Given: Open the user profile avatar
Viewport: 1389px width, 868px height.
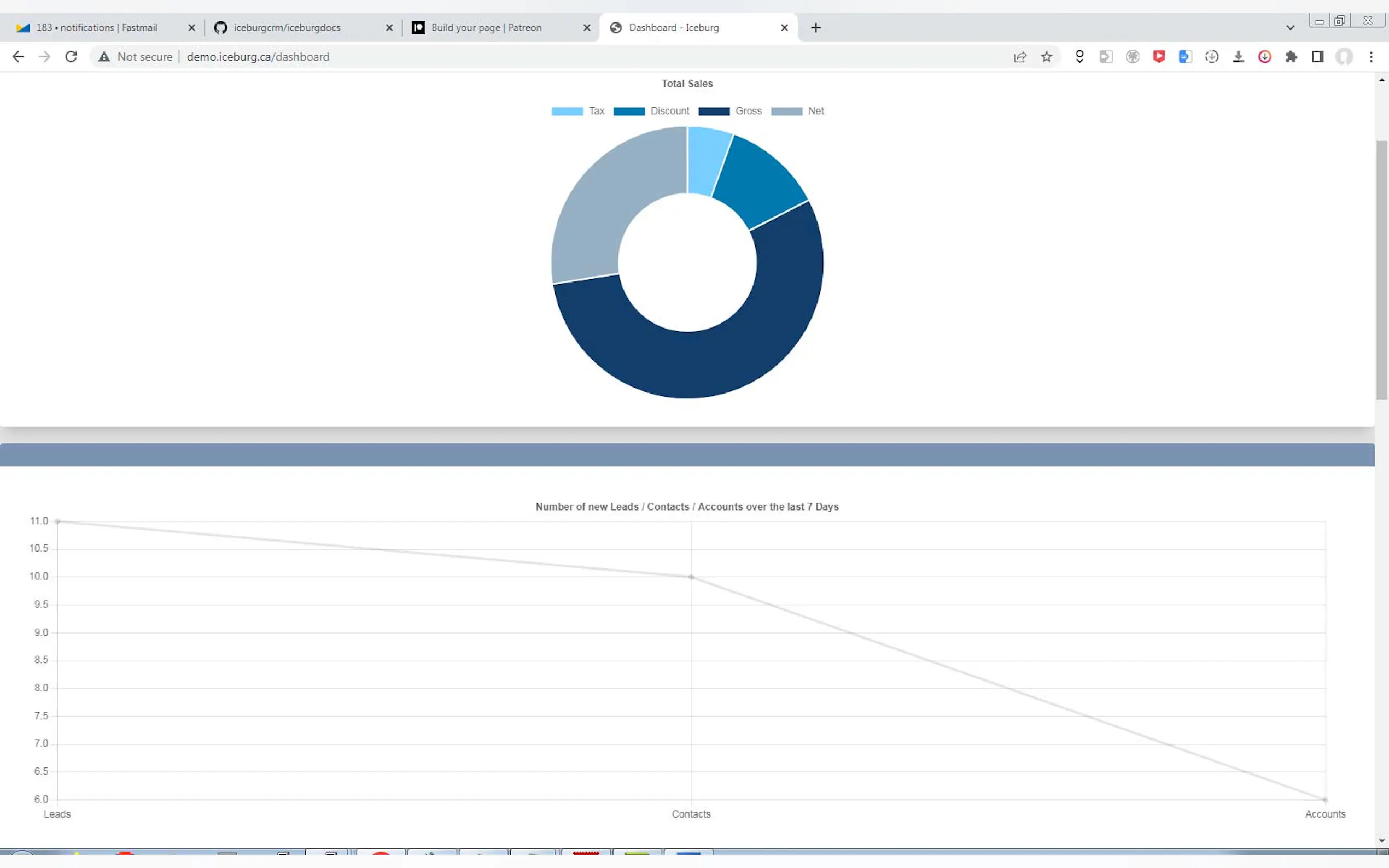Looking at the screenshot, I should tap(1344, 57).
